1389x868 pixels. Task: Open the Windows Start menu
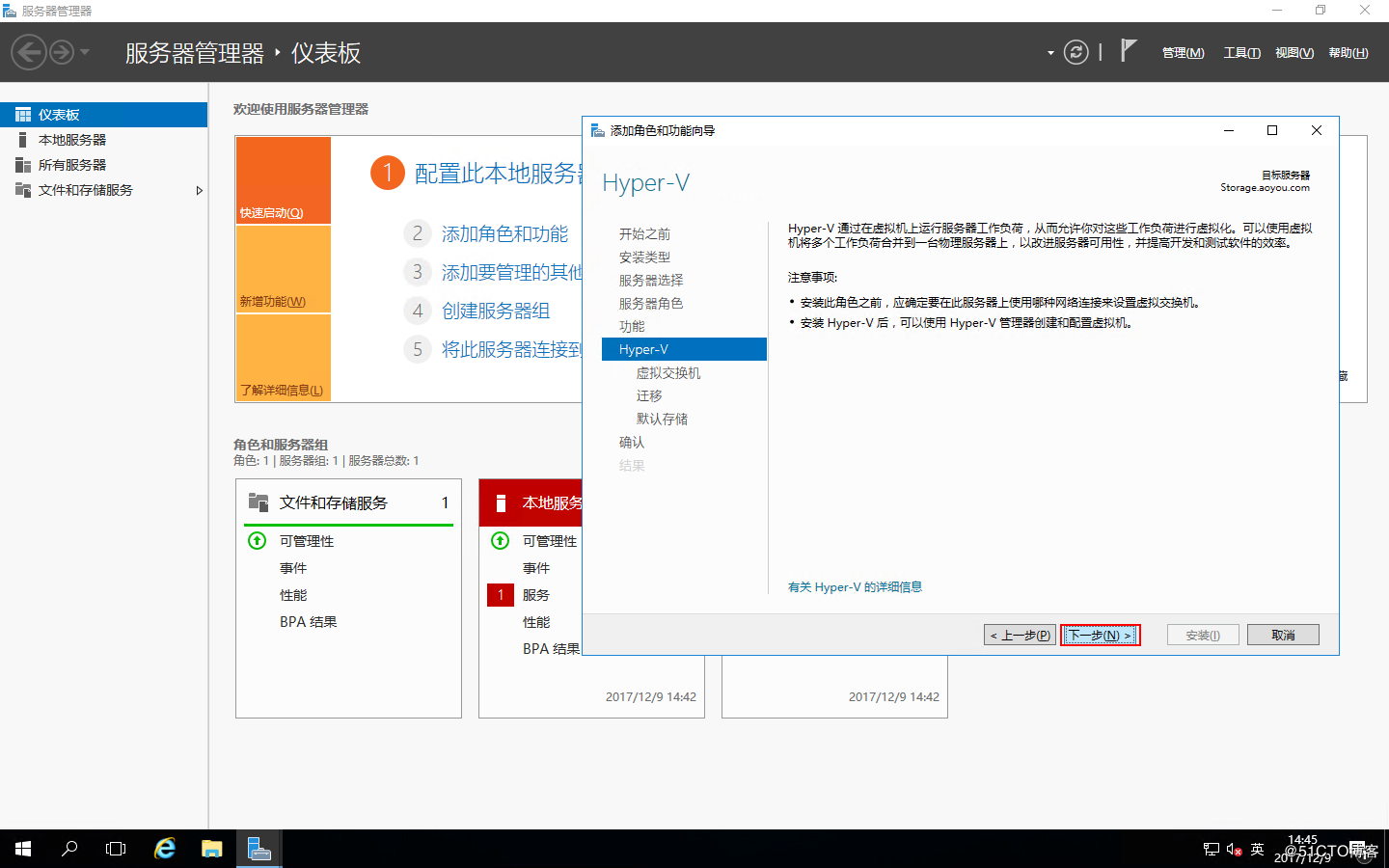point(23,849)
